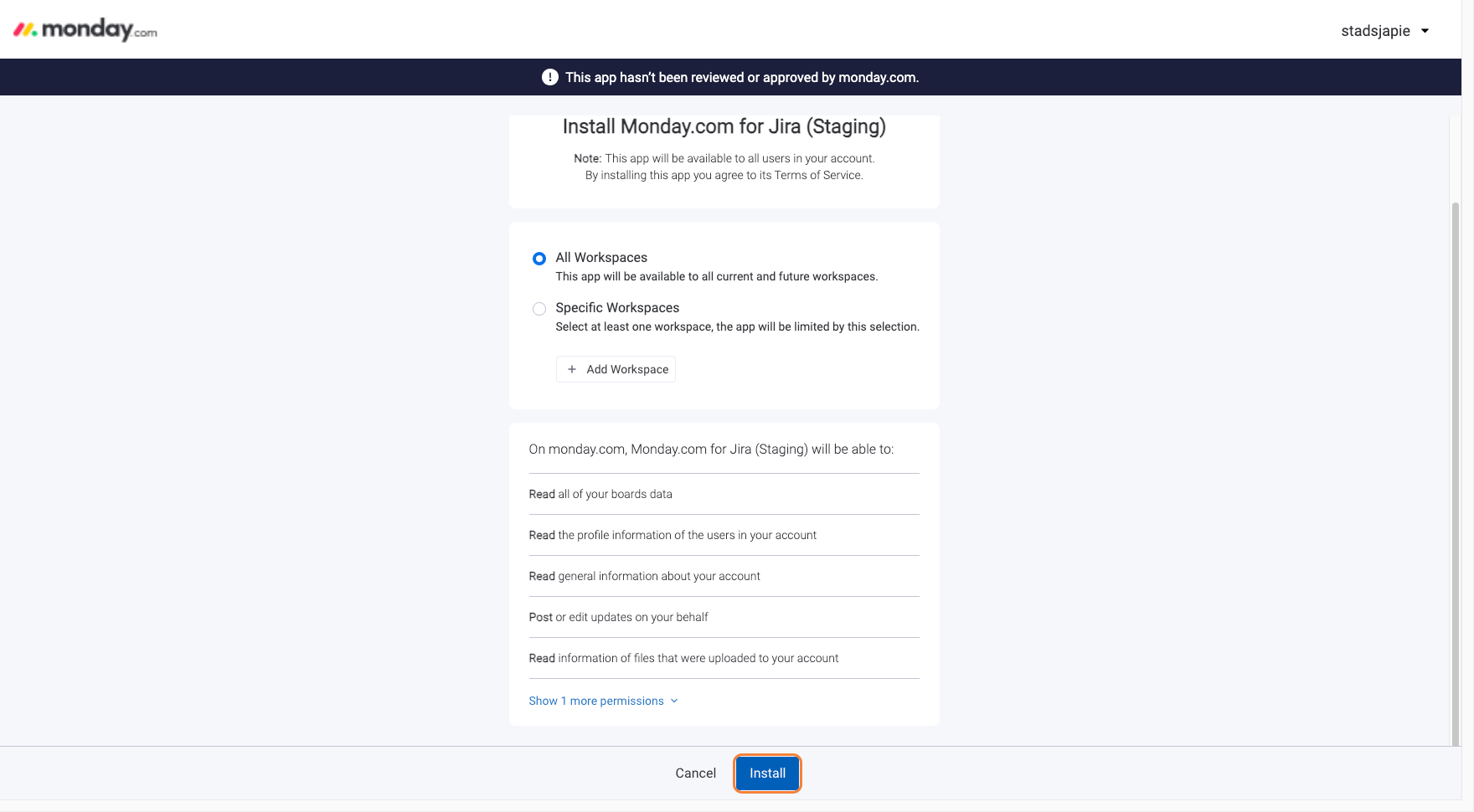Click the plus icon in Add Workspace
The height and width of the screenshot is (812, 1474).
click(572, 369)
